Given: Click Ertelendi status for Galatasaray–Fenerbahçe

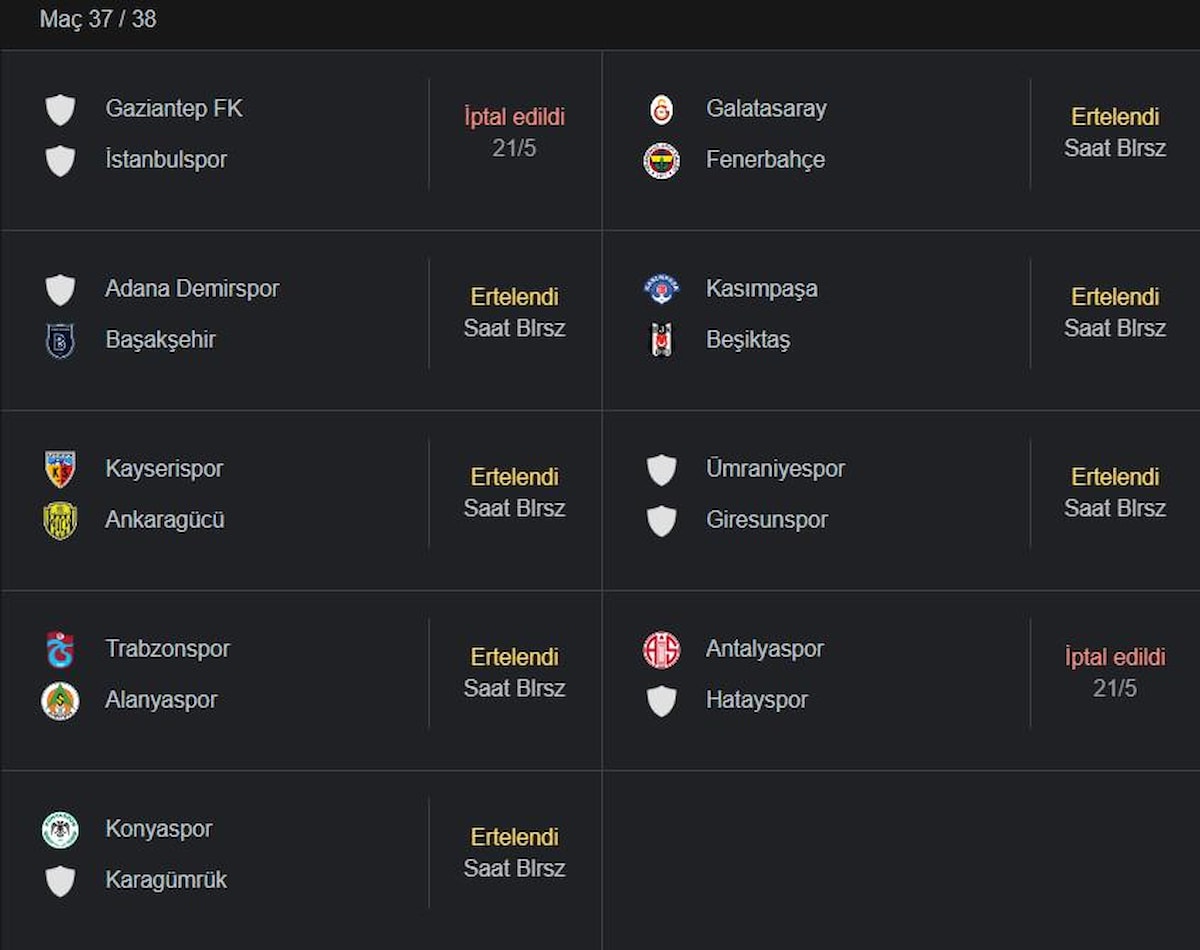Looking at the screenshot, I should (x=1114, y=117).
